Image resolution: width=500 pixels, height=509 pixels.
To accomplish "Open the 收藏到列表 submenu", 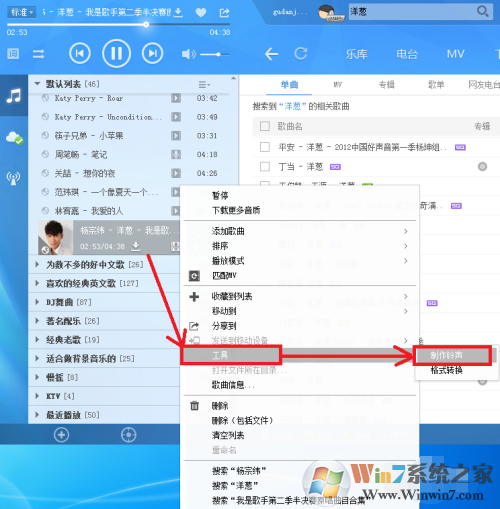I will coord(299,296).
